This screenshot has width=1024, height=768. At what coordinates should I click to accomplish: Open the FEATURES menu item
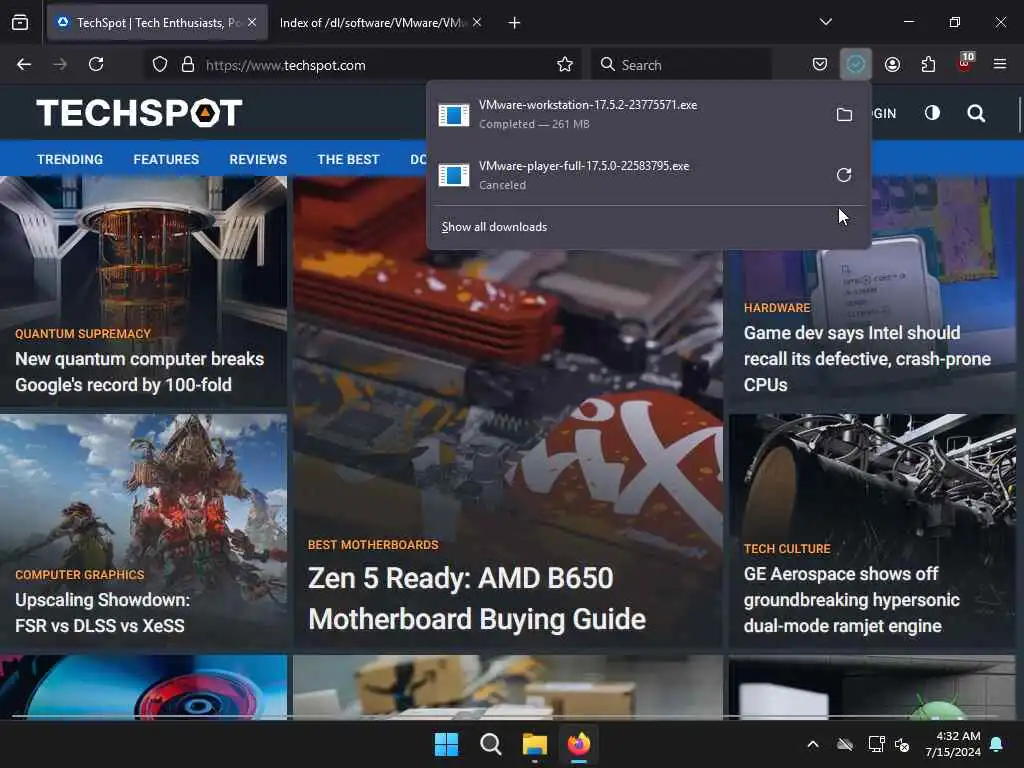(x=166, y=159)
